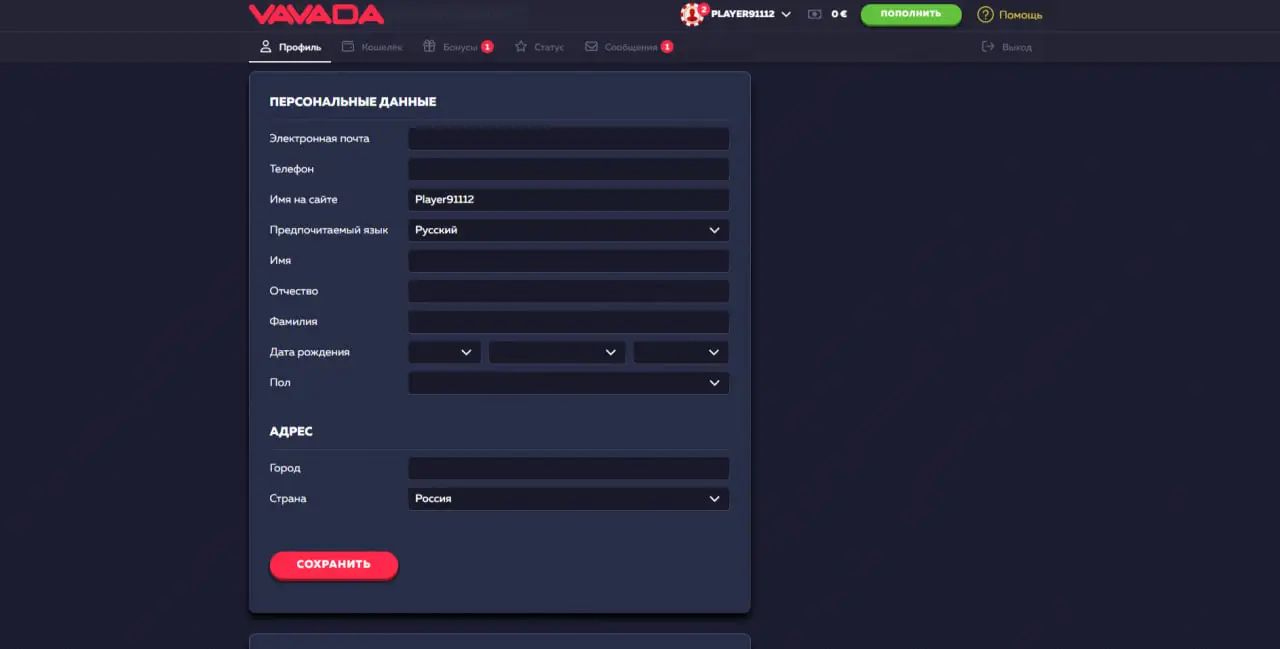
Task: Open the Страна dropdown showing Россия
Action: [568, 498]
